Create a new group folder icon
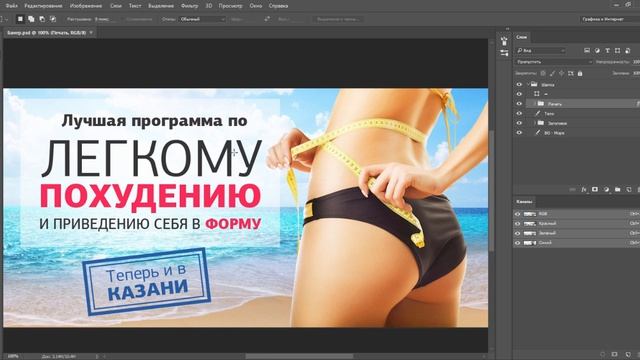 pos(618,190)
